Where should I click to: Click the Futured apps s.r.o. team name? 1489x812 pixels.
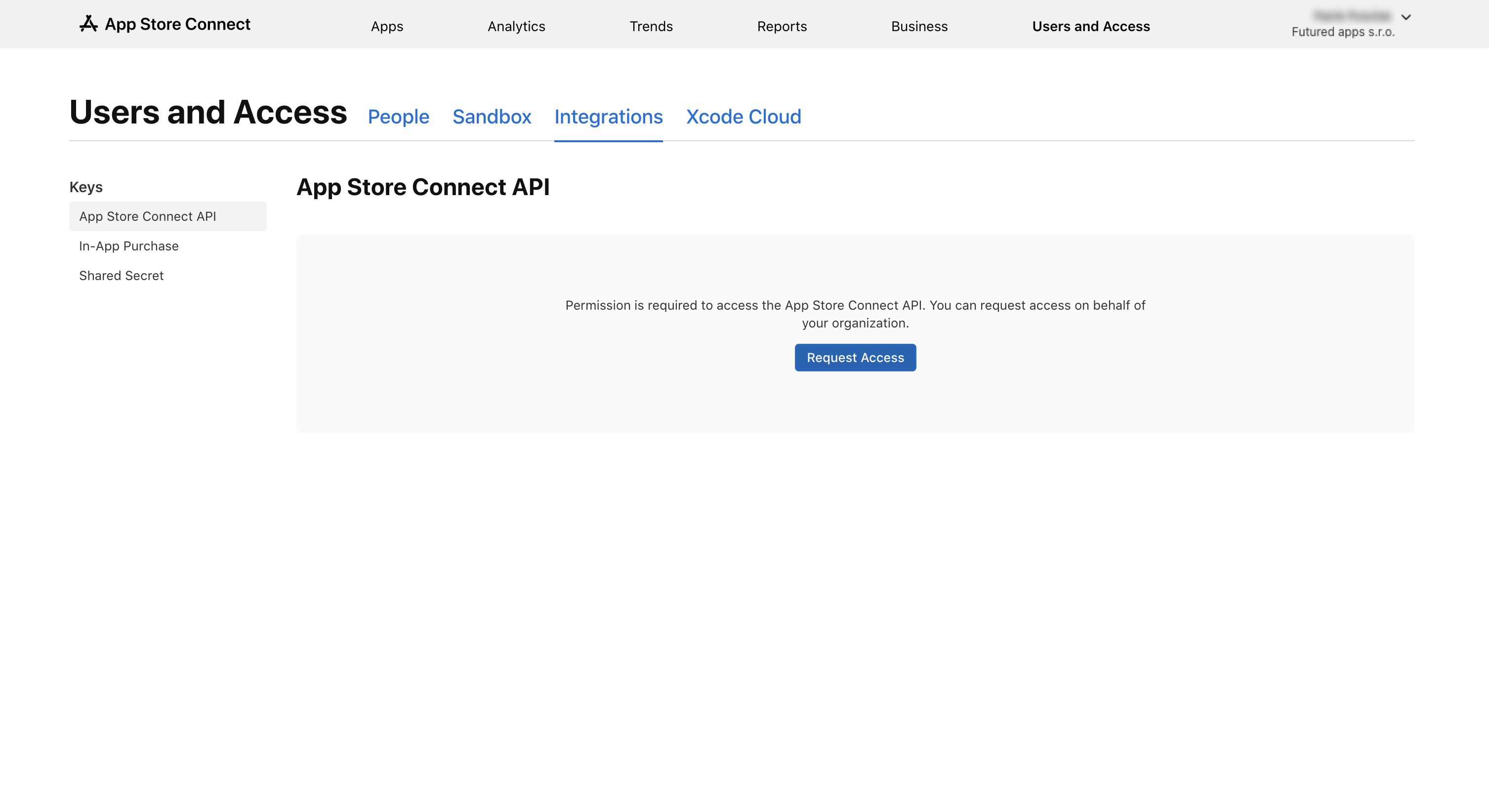(x=1342, y=32)
